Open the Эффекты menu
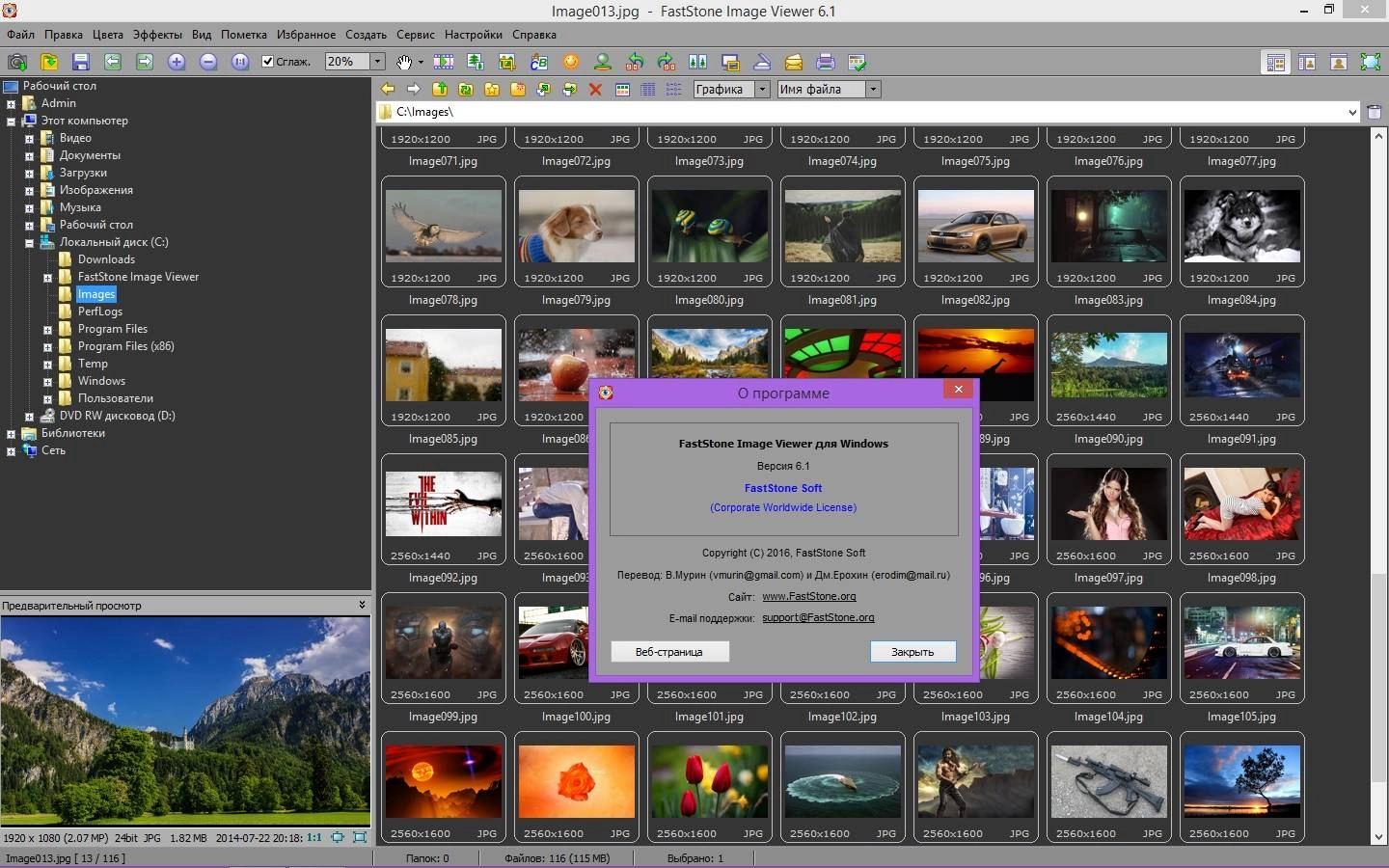Viewport: 1389px width, 868px height. (157, 35)
